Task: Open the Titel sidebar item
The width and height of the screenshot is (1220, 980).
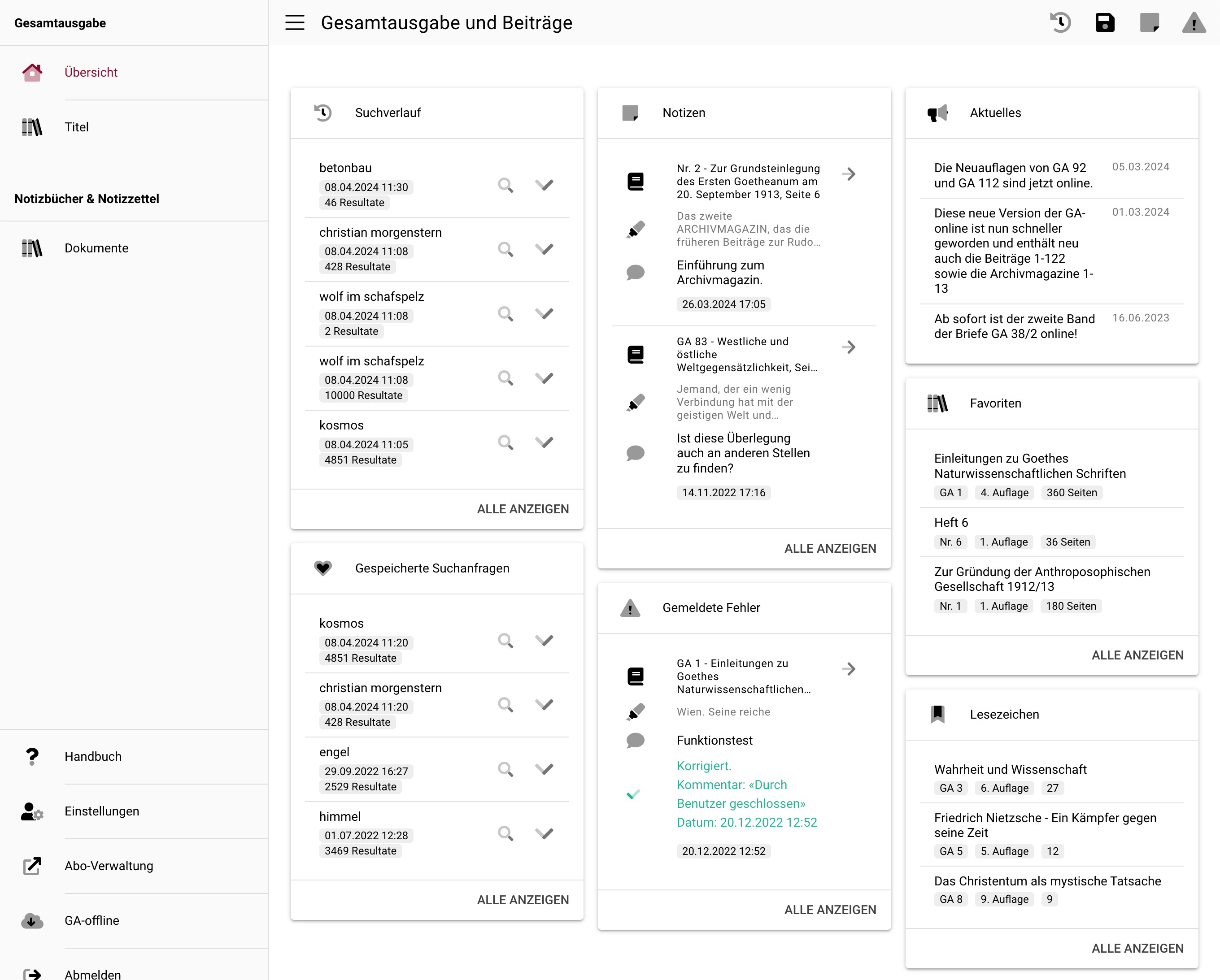Action: click(x=76, y=127)
